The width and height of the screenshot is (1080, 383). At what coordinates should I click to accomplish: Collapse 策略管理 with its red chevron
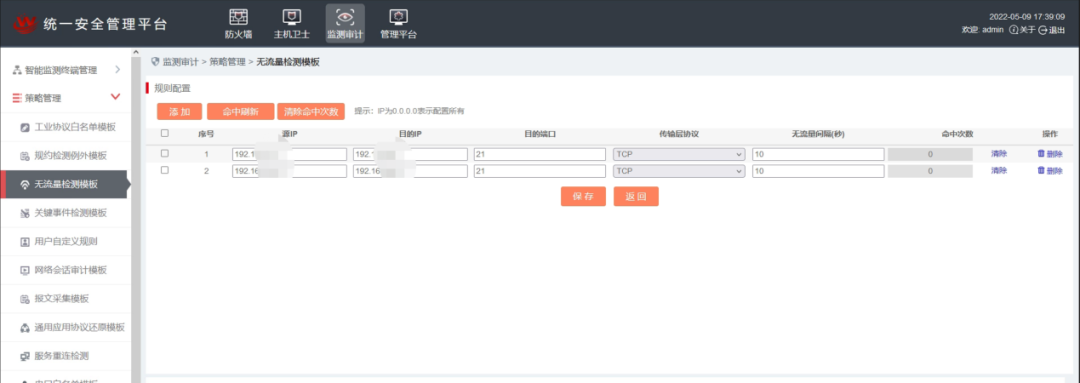[116, 97]
